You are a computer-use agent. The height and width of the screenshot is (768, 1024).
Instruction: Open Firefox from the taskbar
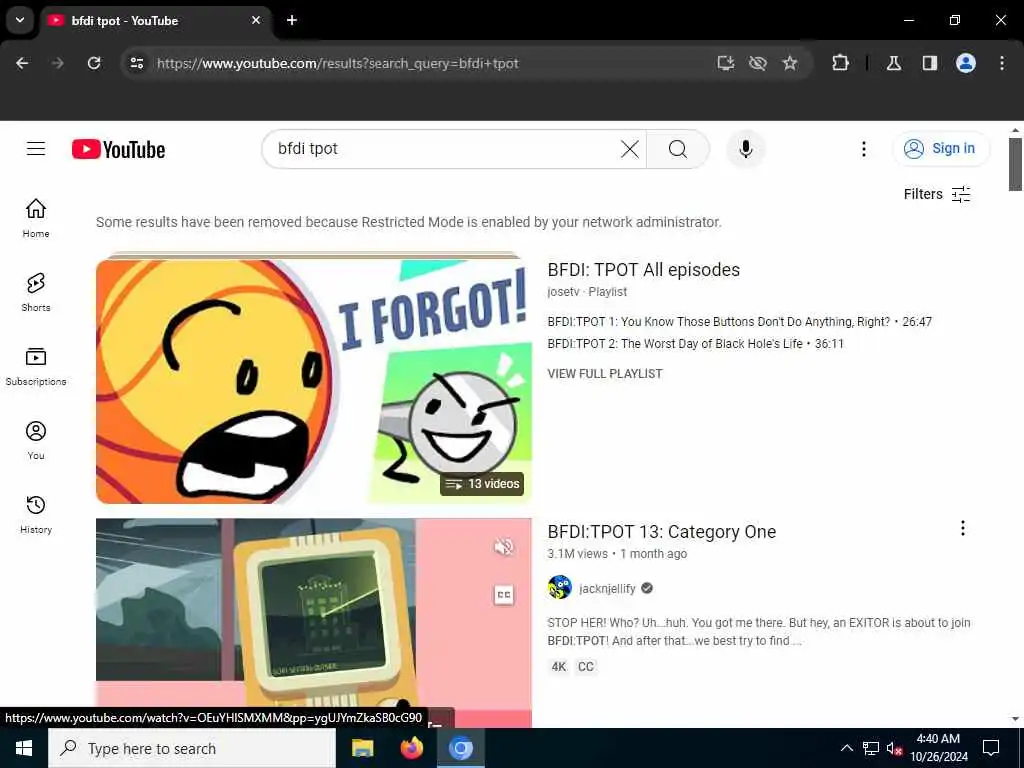(411, 748)
